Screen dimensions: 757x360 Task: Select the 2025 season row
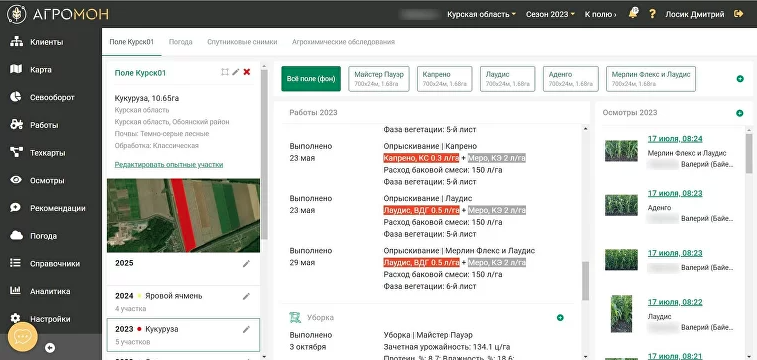[183, 268]
